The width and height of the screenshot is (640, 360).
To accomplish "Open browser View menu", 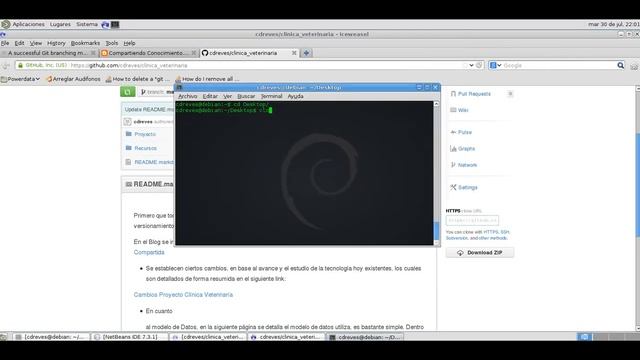I will click(x=36, y=43).
